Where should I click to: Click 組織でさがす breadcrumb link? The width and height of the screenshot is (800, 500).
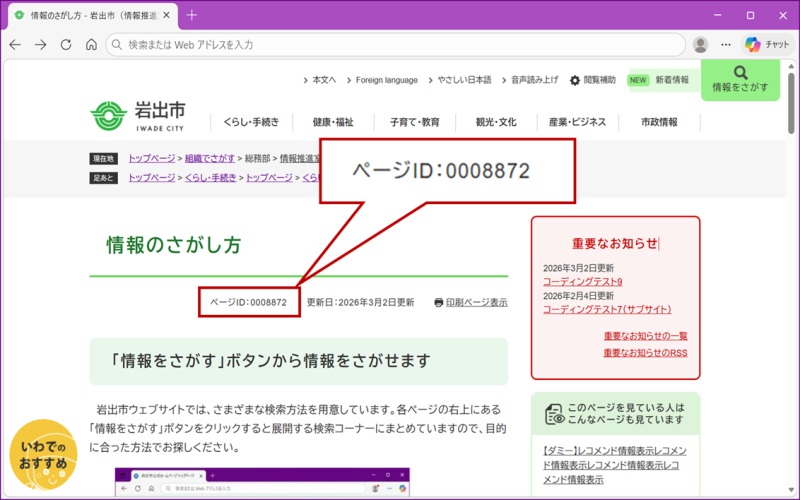coord(210,159)
